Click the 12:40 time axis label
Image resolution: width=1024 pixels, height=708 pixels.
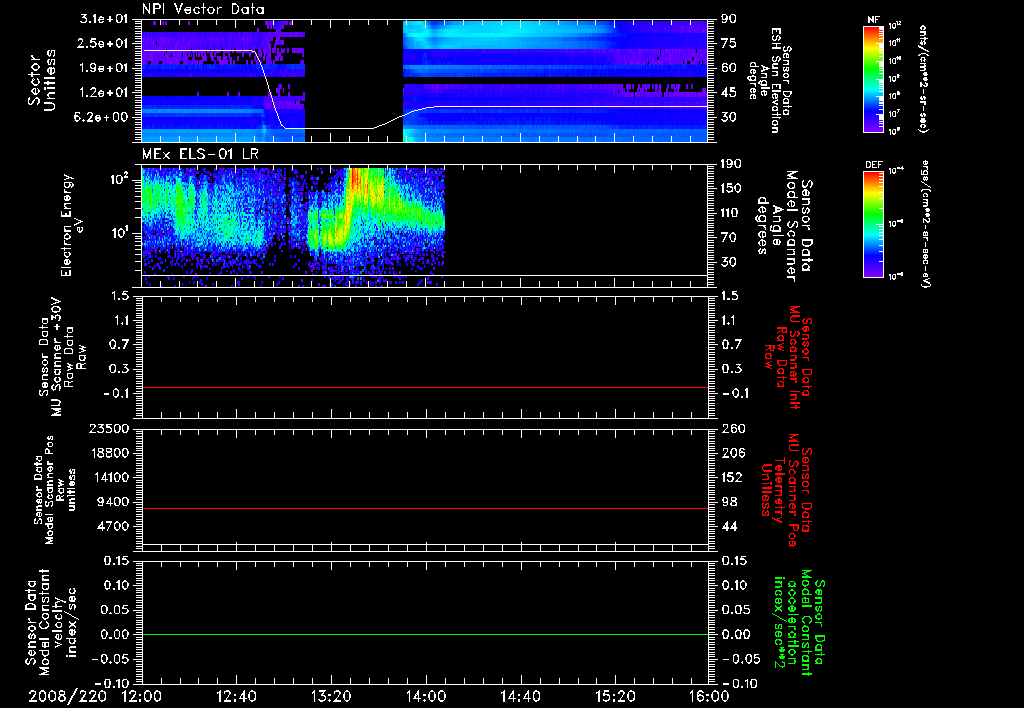(x=236, y=696)
